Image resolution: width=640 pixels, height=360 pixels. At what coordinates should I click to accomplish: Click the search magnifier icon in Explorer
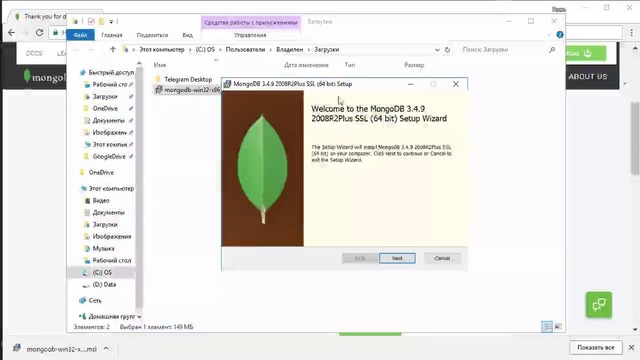pyautogui.click(x=552, y=49)
